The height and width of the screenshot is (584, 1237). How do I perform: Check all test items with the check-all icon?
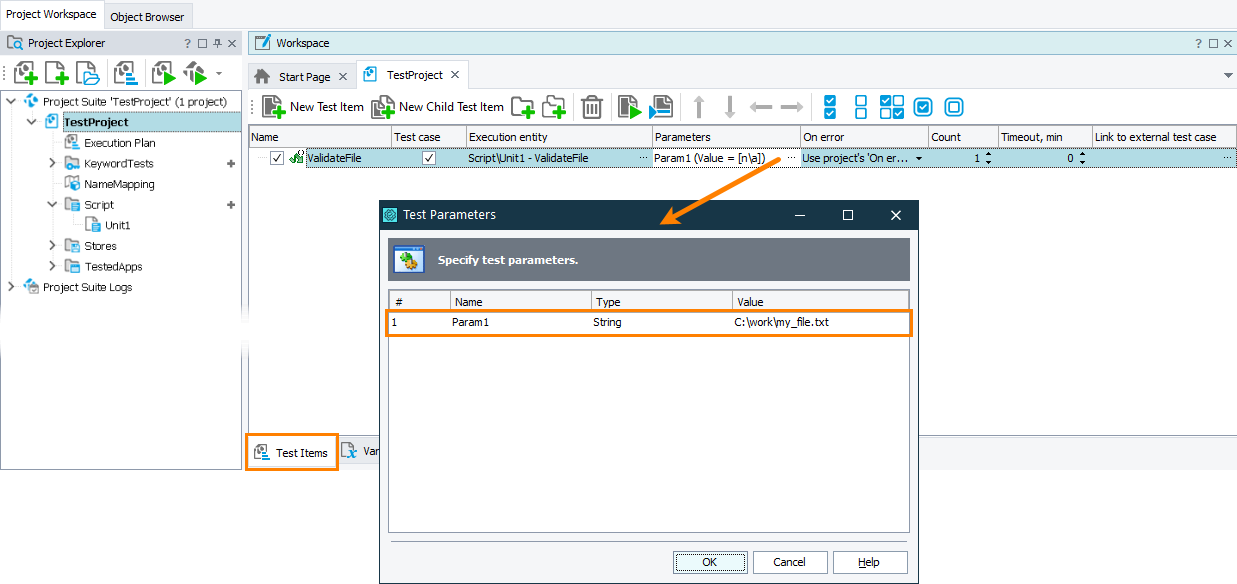click(x=828, y=107)
